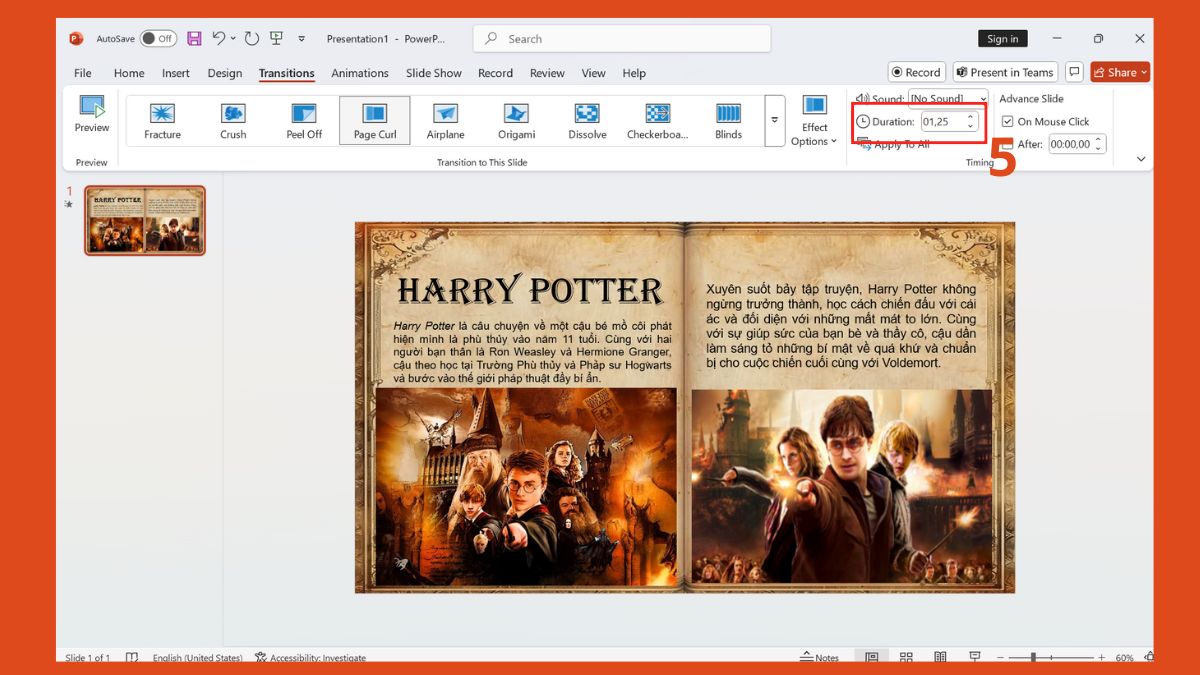Image resolution: width=1200 pixels, height=675 pixels.
Task: Apply the Airplane transition
Action: pyautogui.click(x=444, y=120)
